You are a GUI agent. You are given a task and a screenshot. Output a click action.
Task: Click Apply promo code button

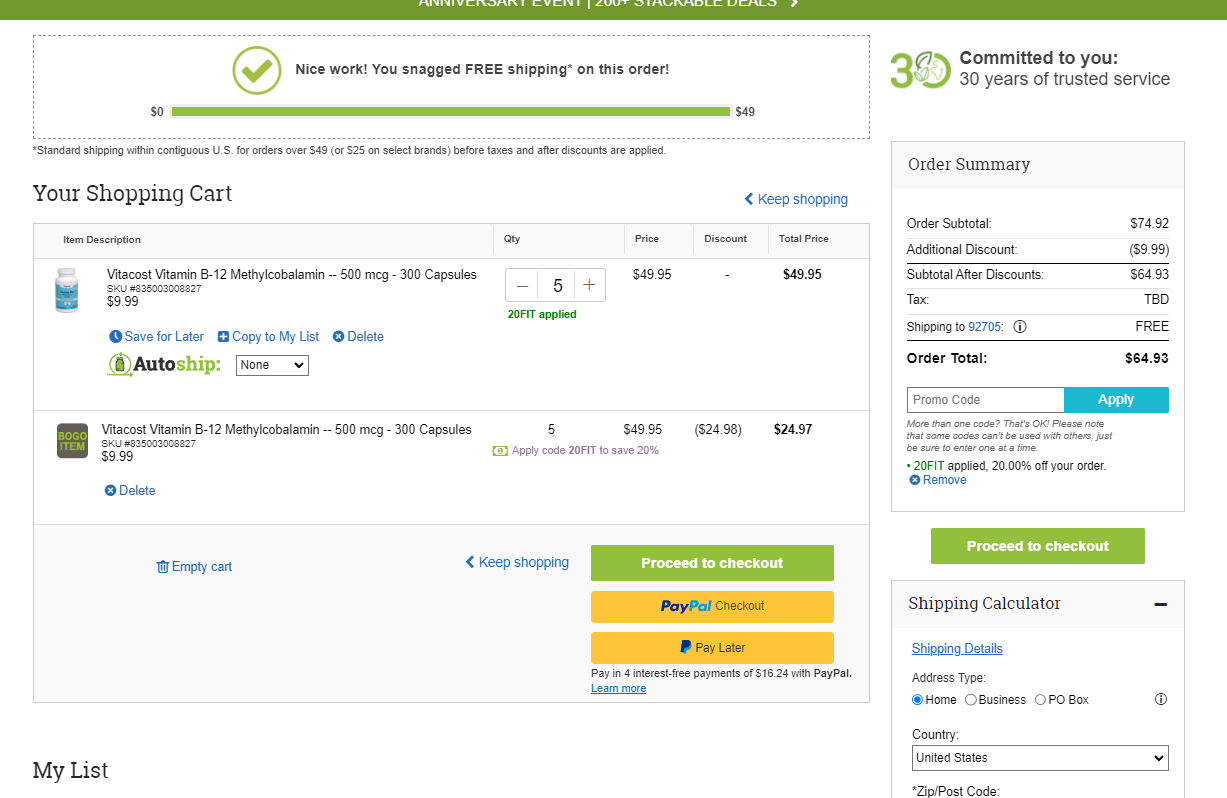pyautogui.click(x=1116, y=400)
